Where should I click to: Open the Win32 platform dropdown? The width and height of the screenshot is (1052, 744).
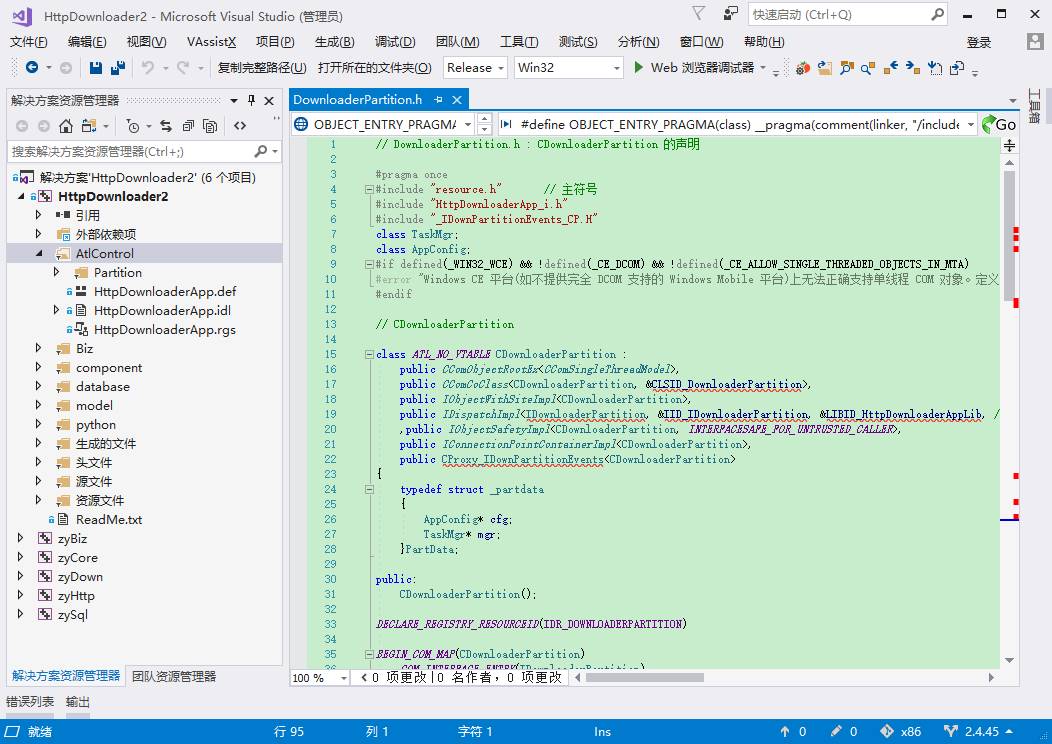tap(569, 68)
